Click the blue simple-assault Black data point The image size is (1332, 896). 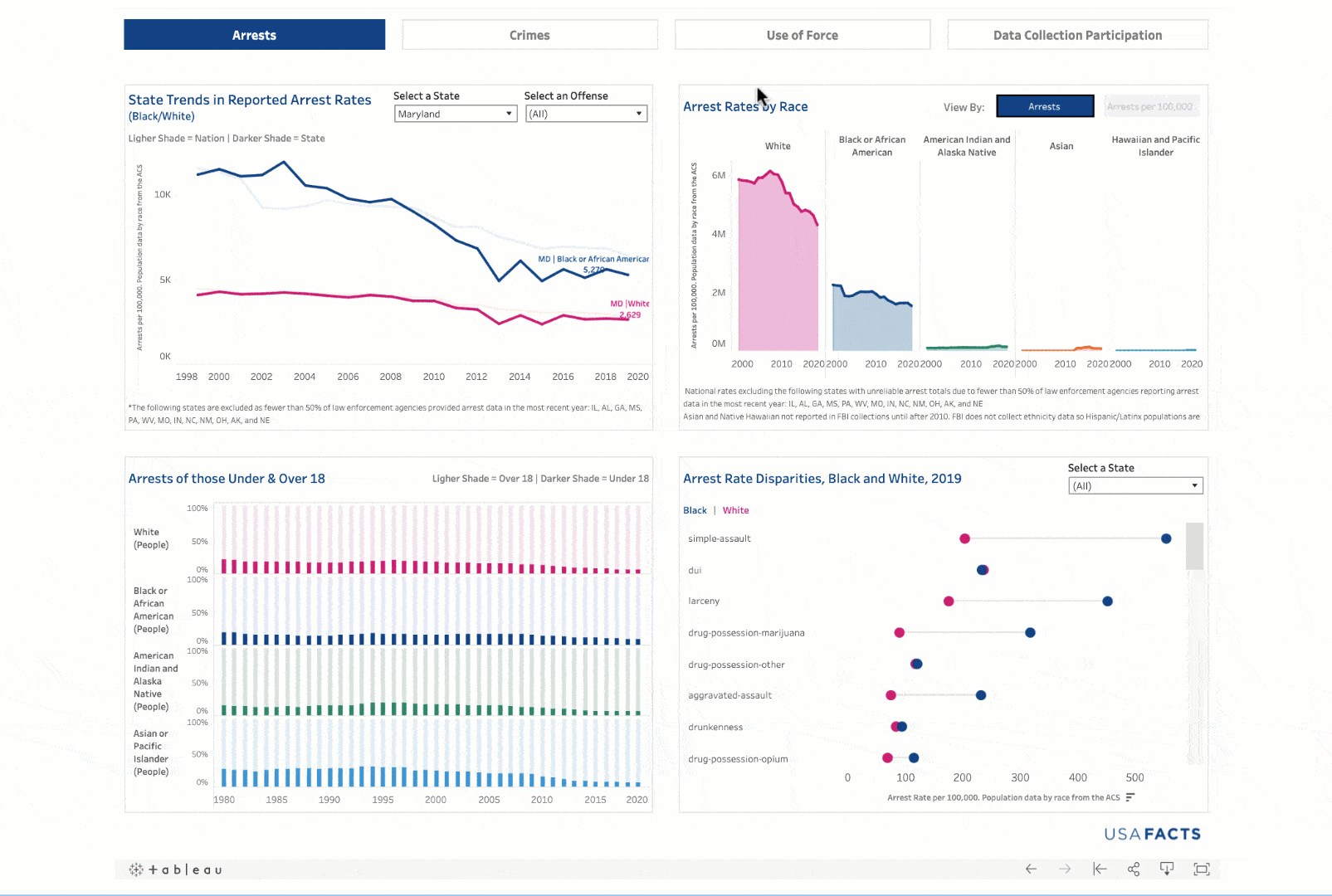(x=1166, y=538)
